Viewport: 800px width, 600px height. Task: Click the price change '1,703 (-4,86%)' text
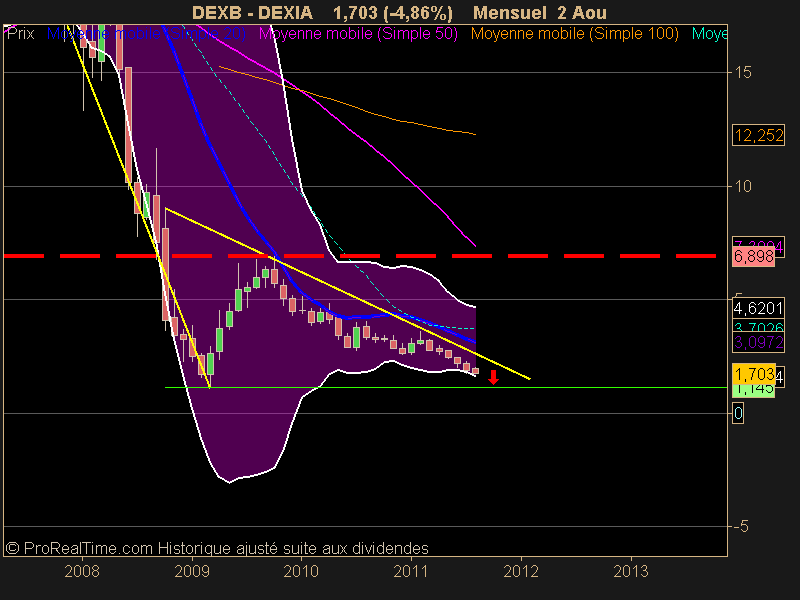[x=393, y=12]
